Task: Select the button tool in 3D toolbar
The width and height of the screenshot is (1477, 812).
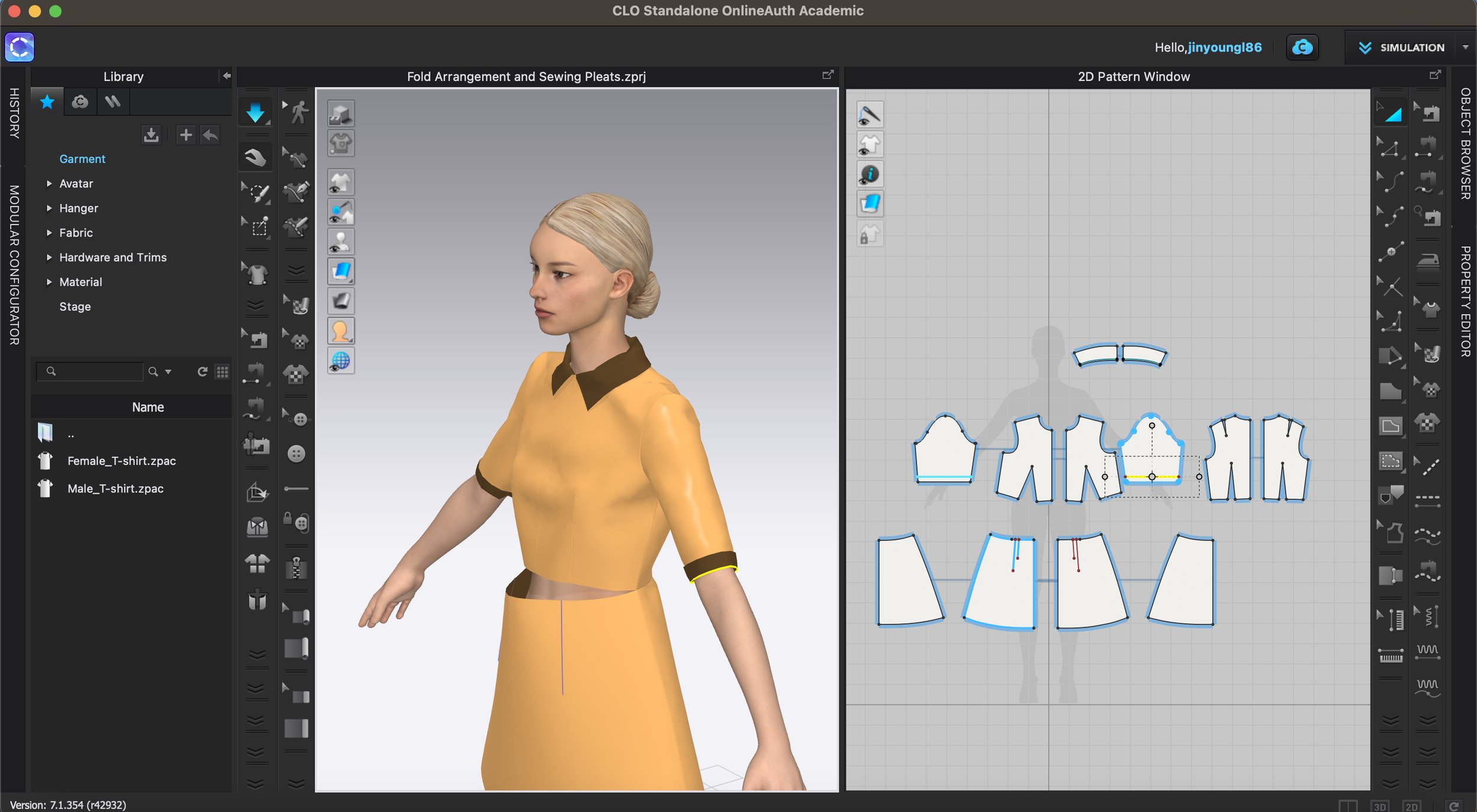Action: (x=297, y=454)
